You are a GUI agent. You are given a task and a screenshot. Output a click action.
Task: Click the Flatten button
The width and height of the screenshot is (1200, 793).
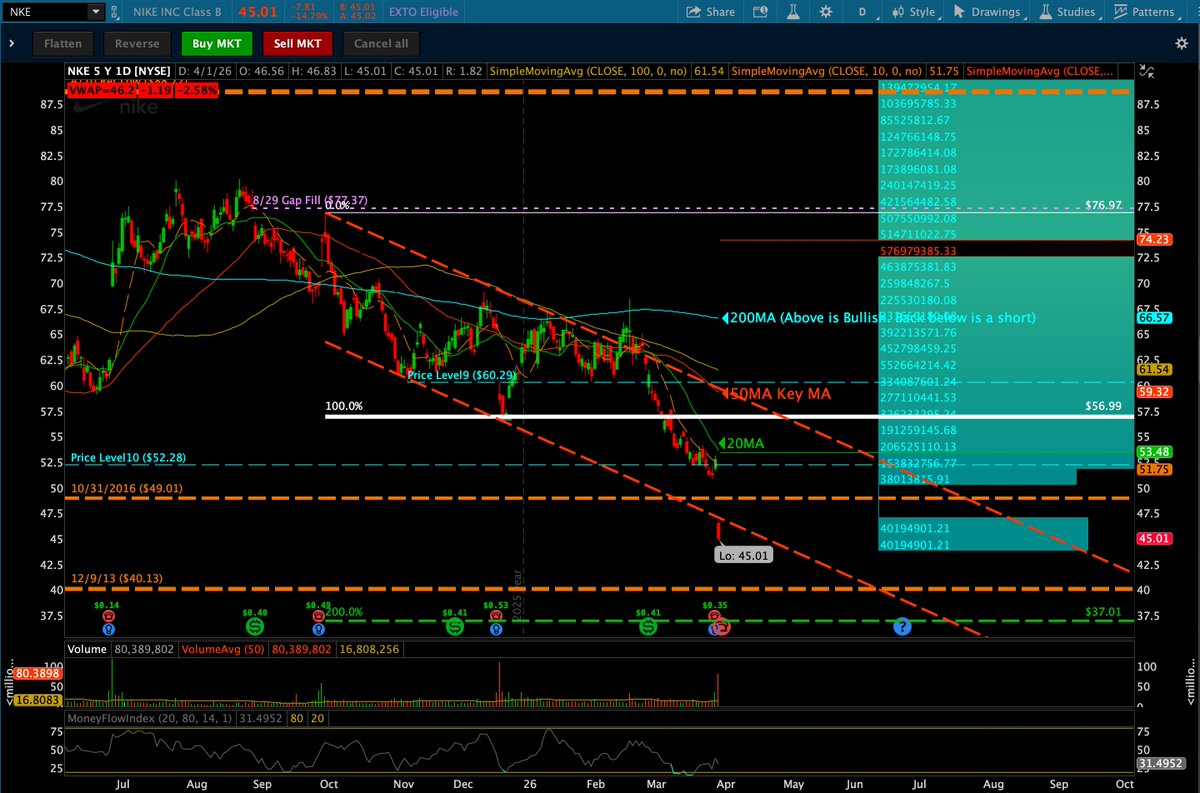pyautogui.click(x=62, y=43)
